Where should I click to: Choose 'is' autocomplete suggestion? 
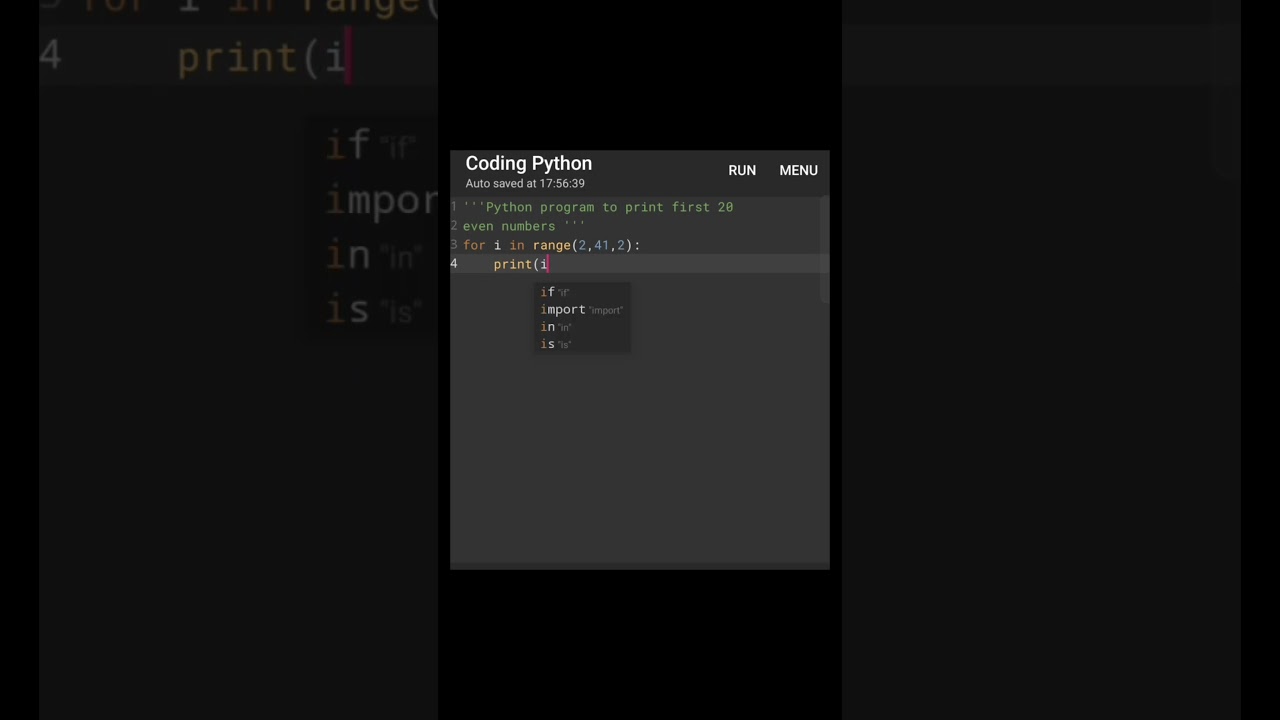pyautogui.click(x=584, y=344)
